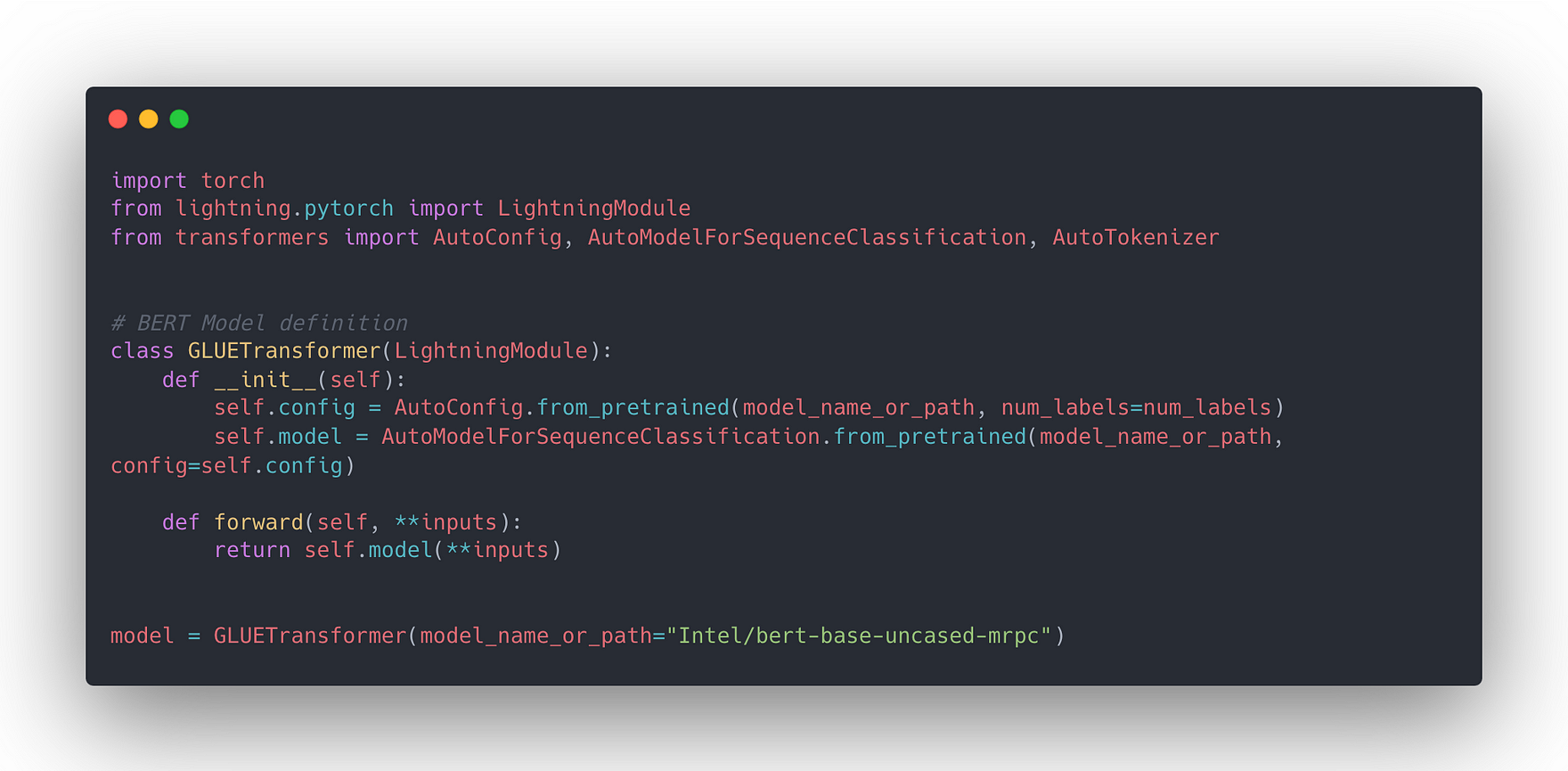Click num_labels=num_labels argument
1568x771 pixels.
[x=1136, y=408]
